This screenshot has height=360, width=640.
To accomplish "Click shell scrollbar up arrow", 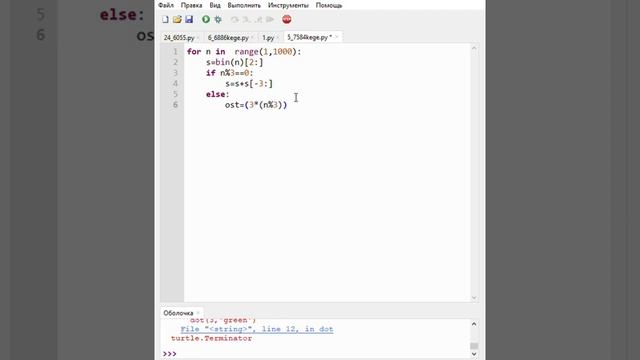I will [x=474, y=324].
